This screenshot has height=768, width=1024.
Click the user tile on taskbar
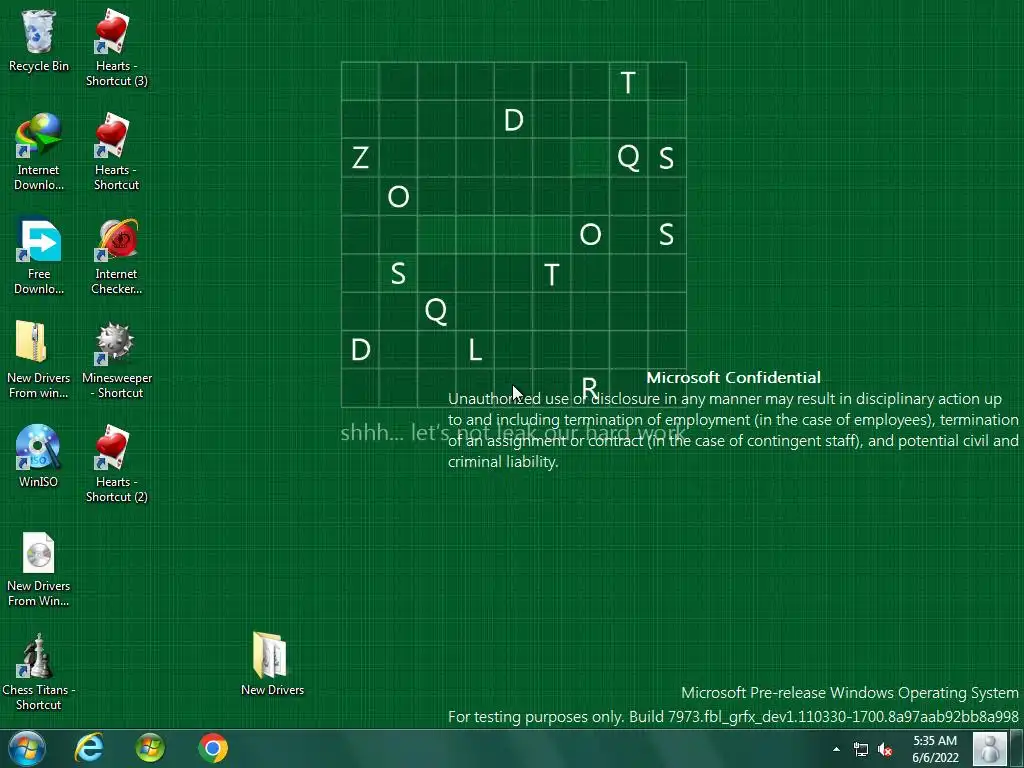[989, 748]
